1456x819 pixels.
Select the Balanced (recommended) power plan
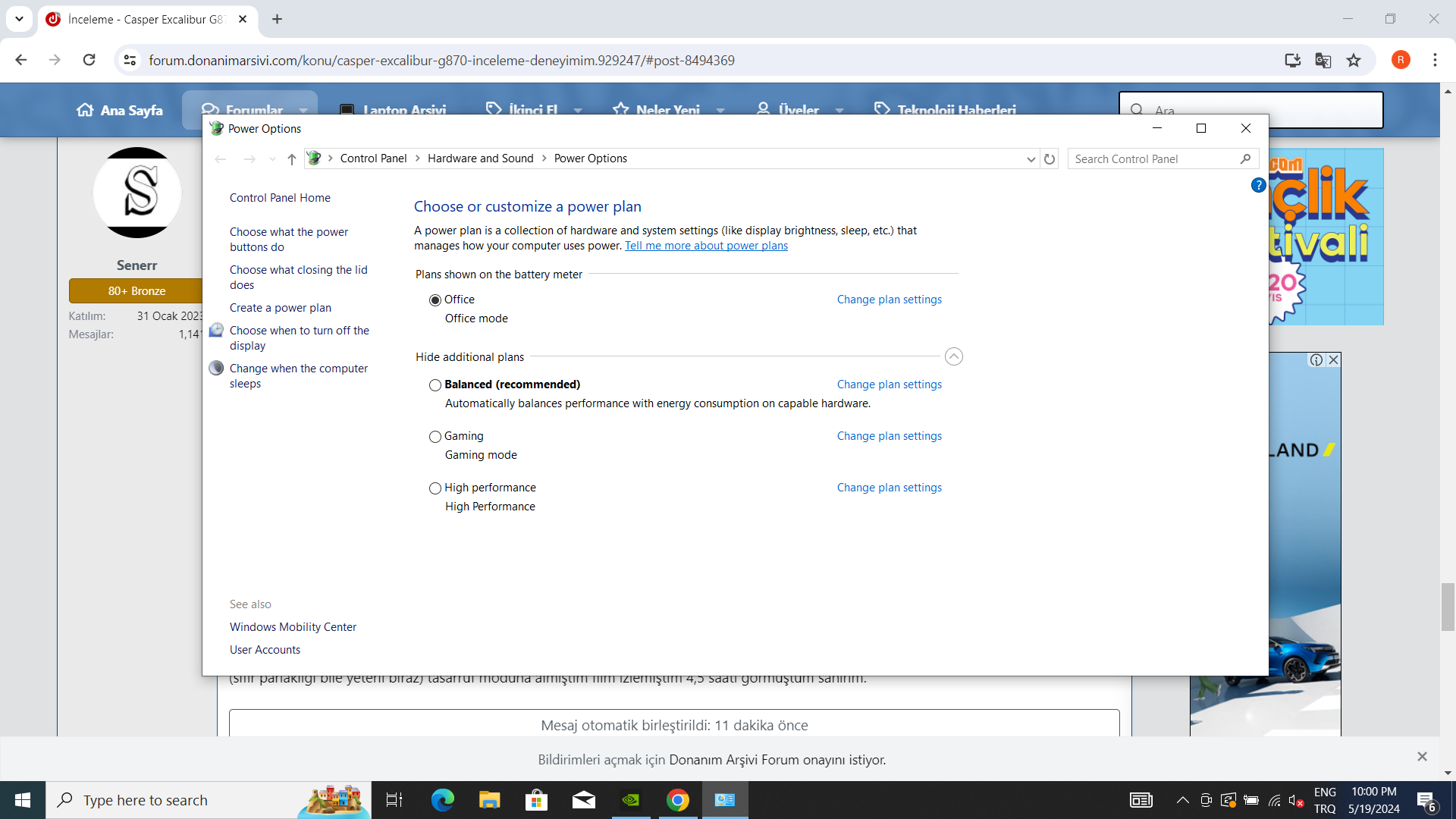tap(435, 385)
